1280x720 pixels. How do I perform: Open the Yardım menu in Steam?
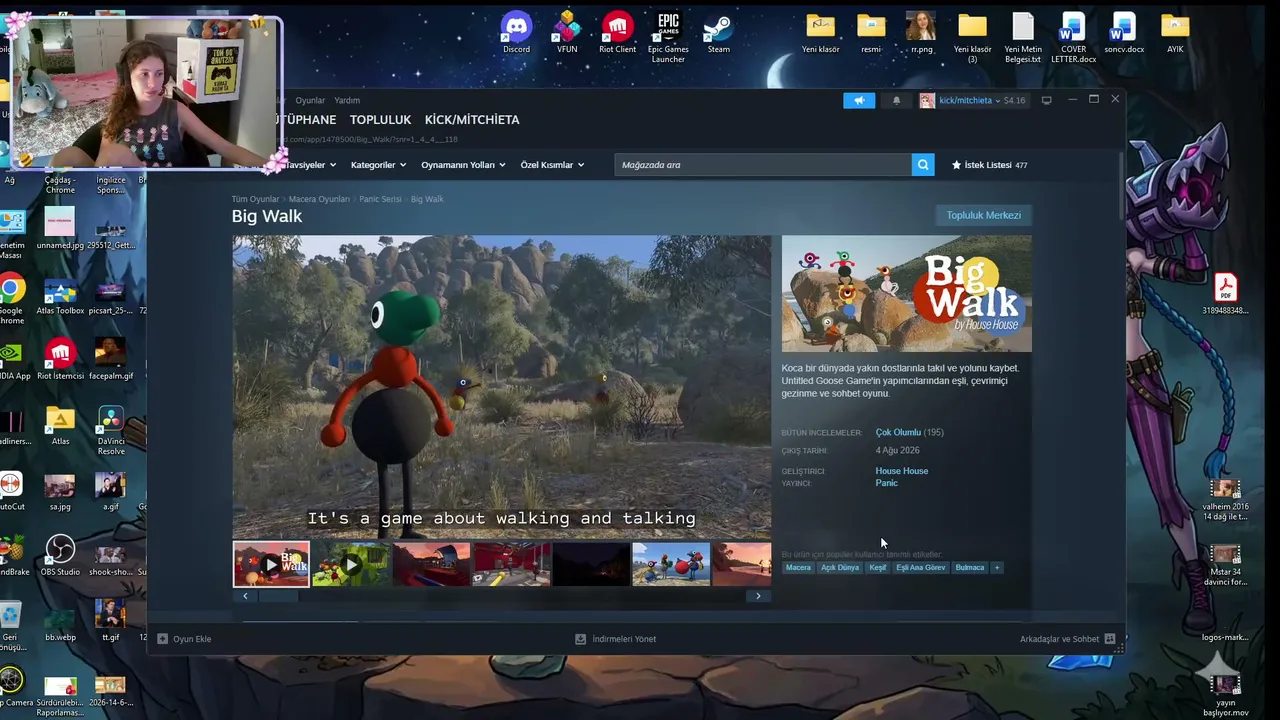(347, 101)
